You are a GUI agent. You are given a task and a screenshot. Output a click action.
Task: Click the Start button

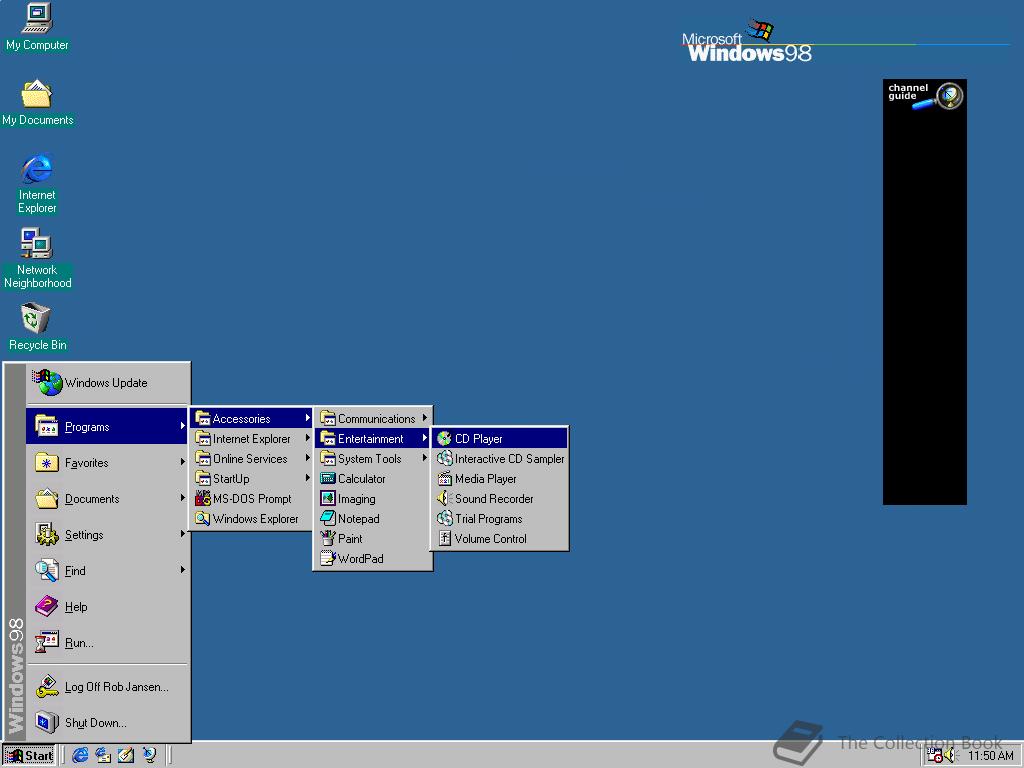point(29,756)
